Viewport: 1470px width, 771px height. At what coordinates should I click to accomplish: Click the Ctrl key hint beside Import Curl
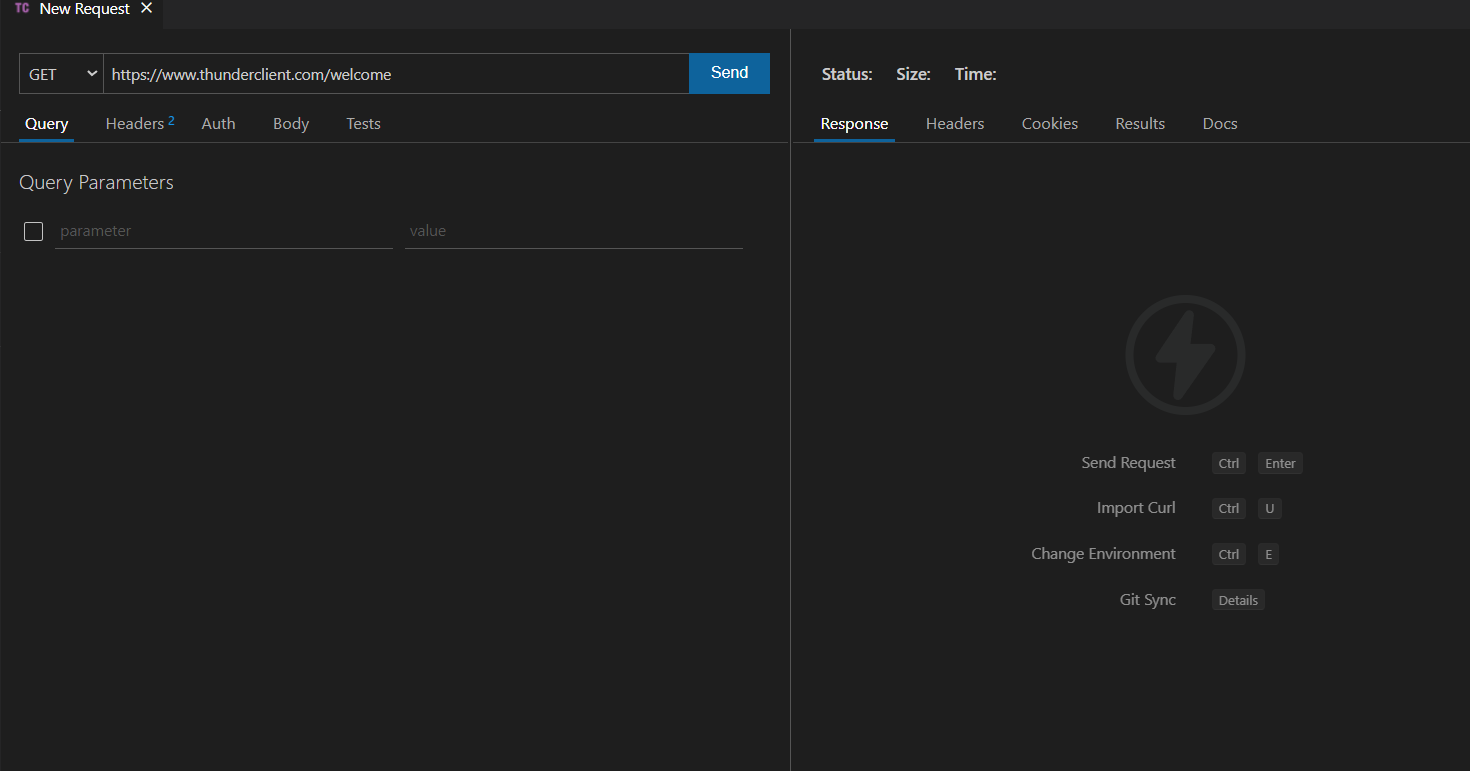pos(1229,508)
